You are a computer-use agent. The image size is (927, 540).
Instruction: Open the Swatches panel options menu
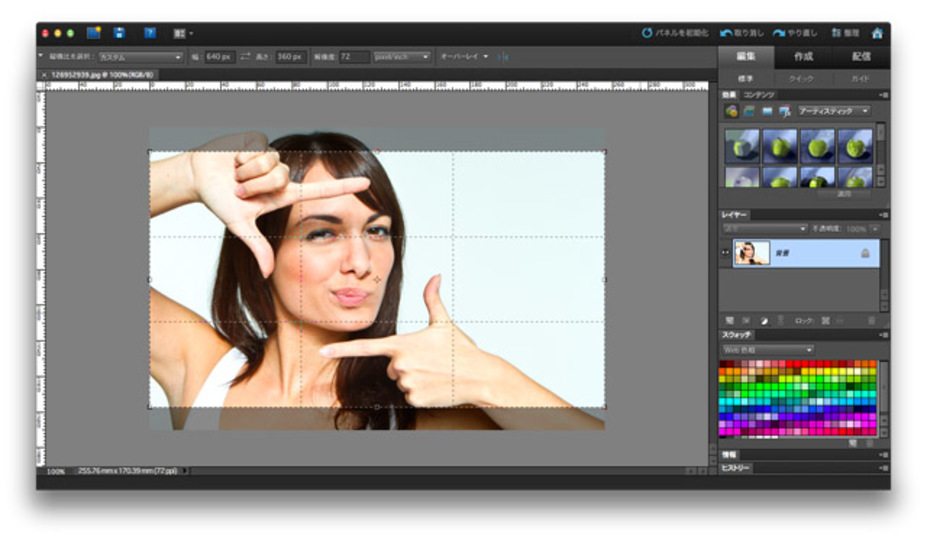tap(883, 335)
